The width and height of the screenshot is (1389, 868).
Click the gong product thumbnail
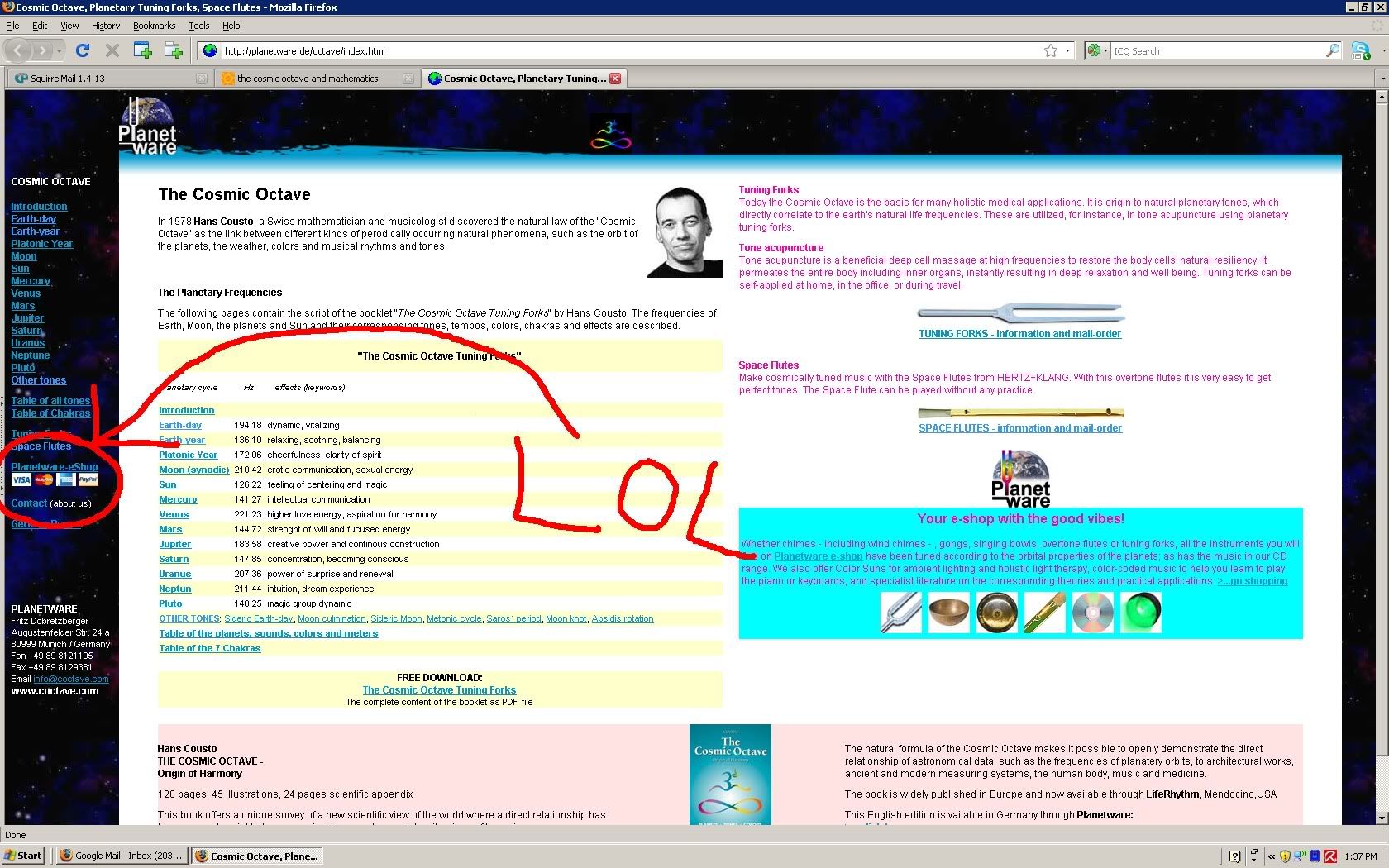pyautogui.click(x=996, y=613)
